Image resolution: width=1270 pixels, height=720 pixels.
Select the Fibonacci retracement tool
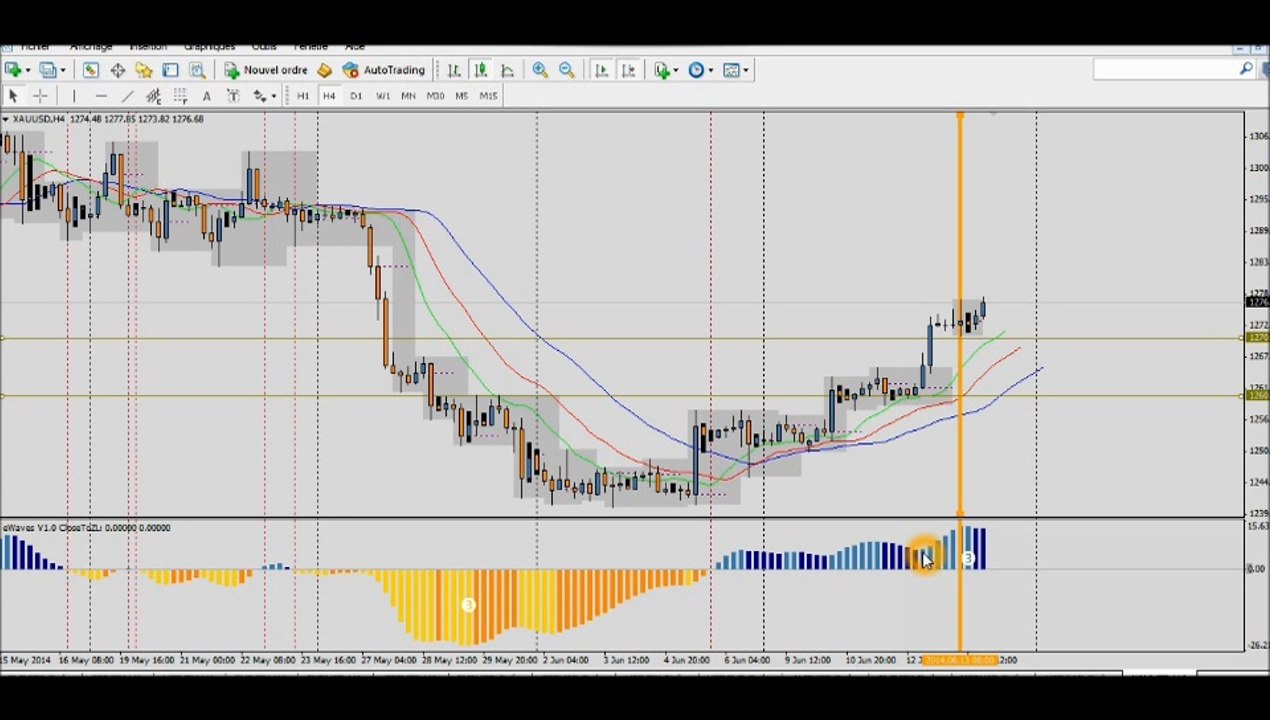click(180, 96)
